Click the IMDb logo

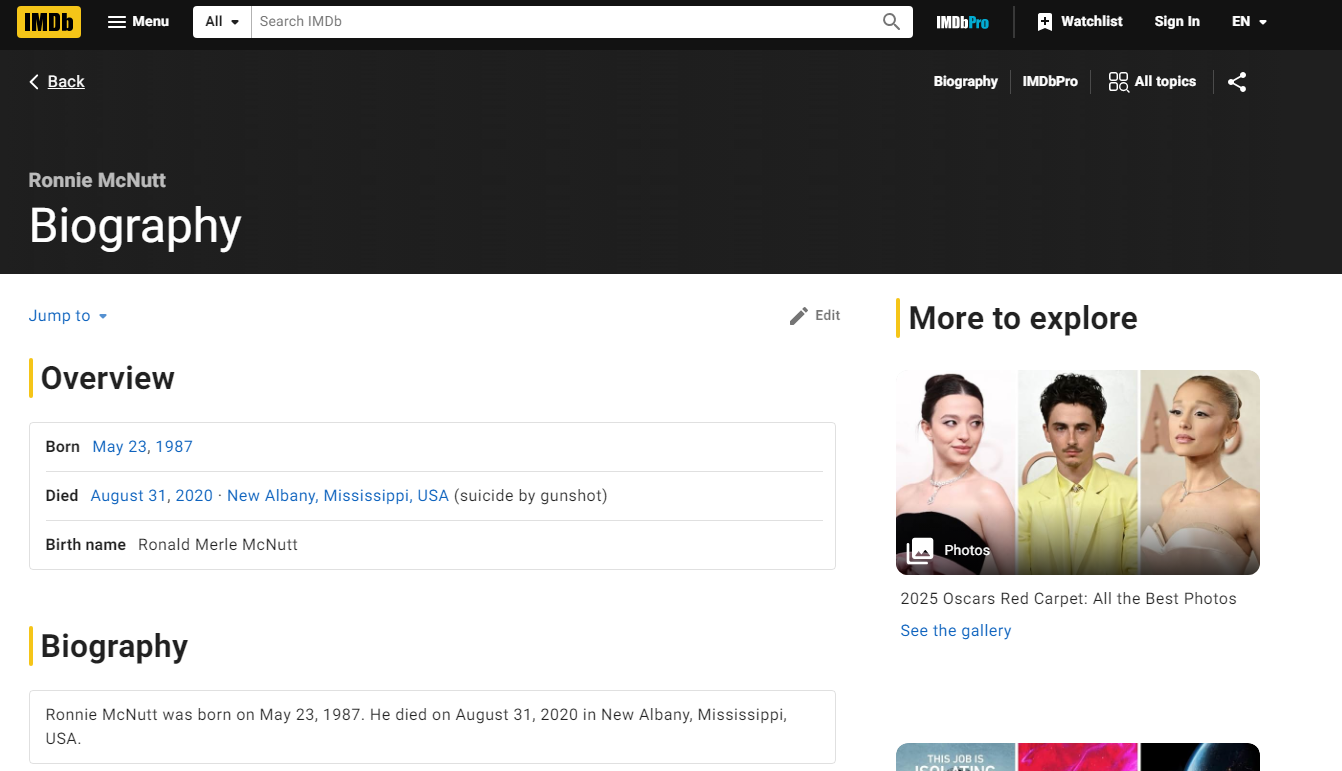49,22
